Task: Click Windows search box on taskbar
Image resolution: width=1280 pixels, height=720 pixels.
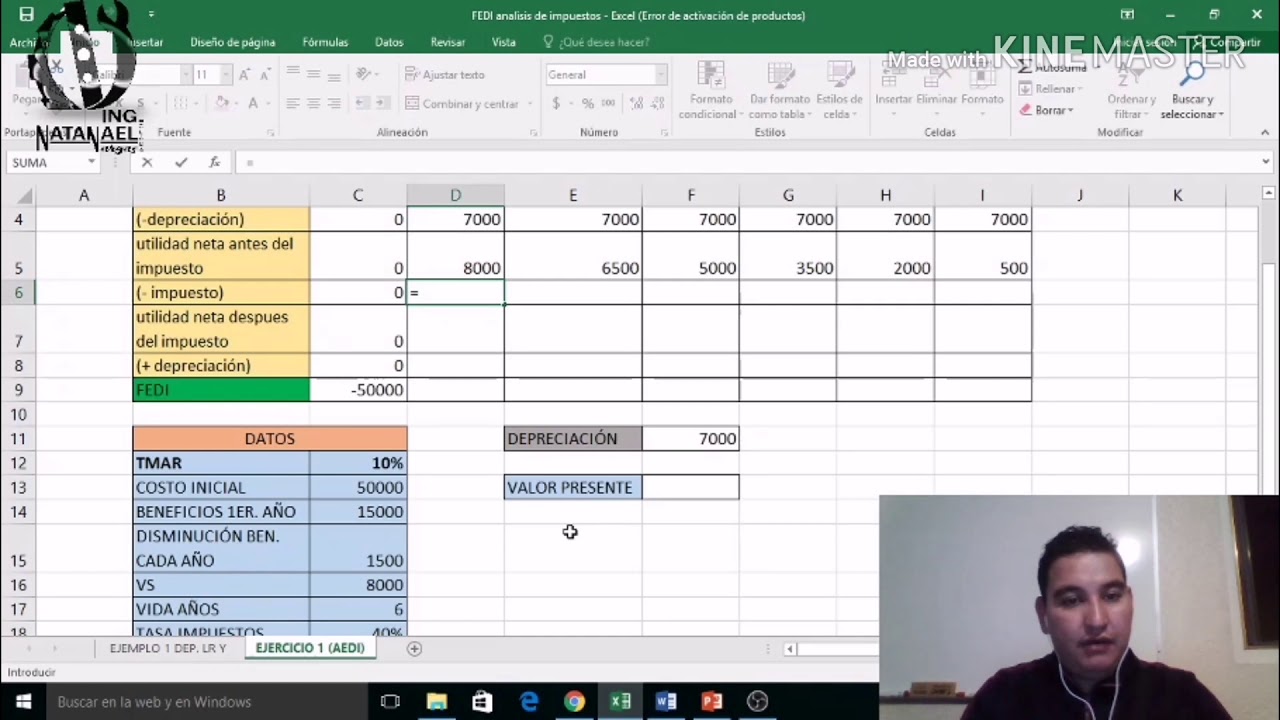Action: [x=204, y=702]
